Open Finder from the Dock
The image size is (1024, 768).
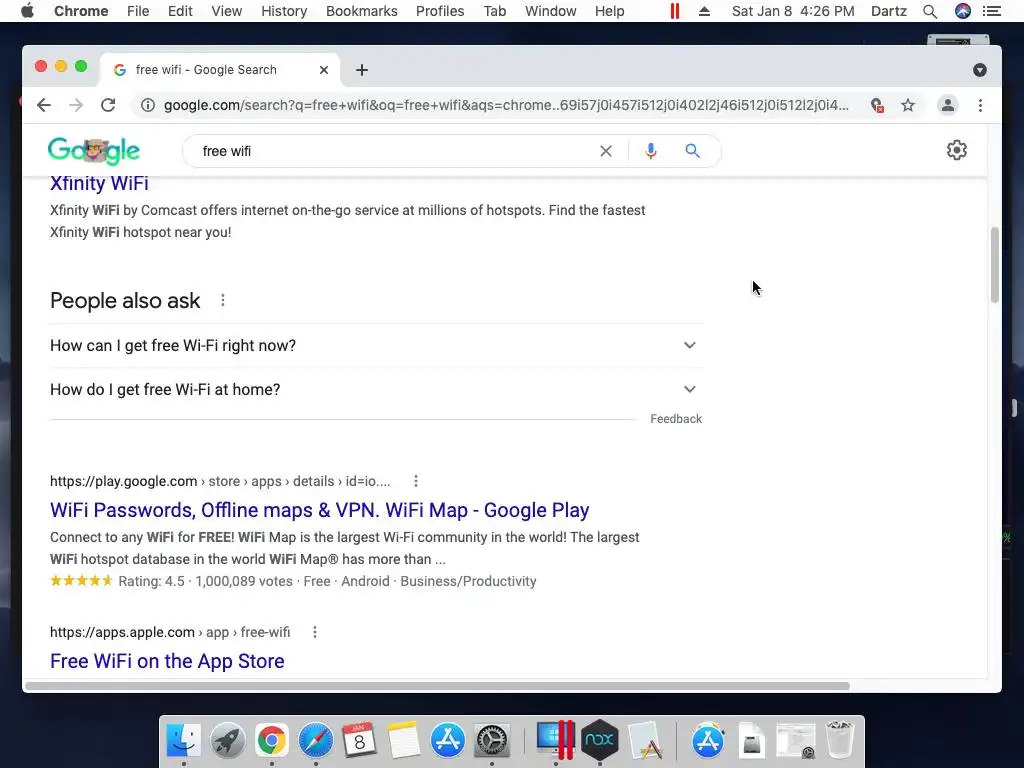tap(184, 741)
